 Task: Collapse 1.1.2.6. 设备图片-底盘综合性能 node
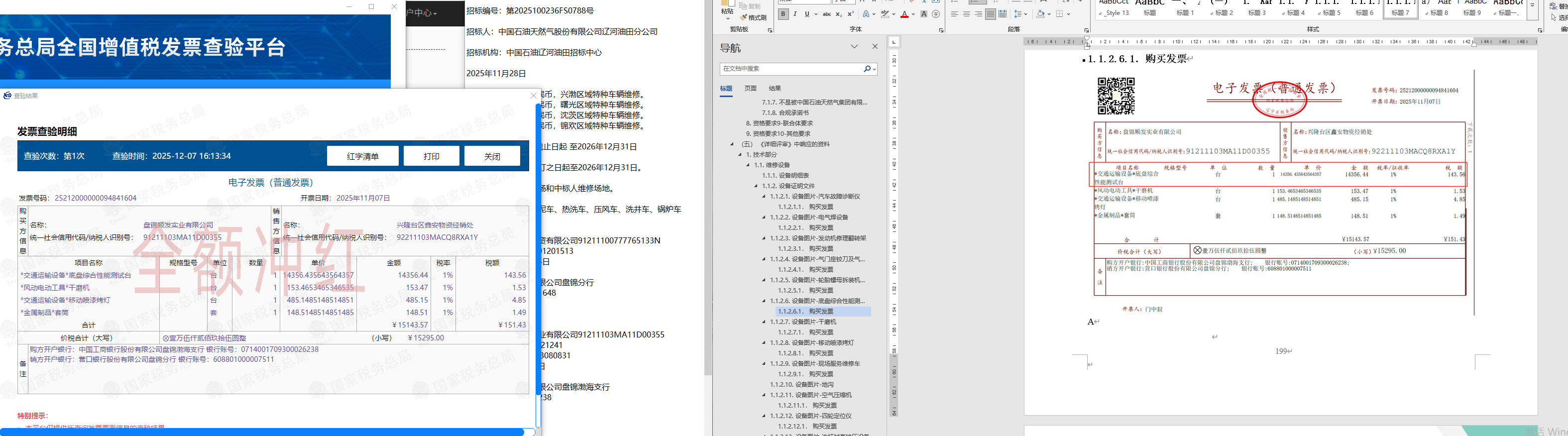pyautogui.click(x=764, y=301)
